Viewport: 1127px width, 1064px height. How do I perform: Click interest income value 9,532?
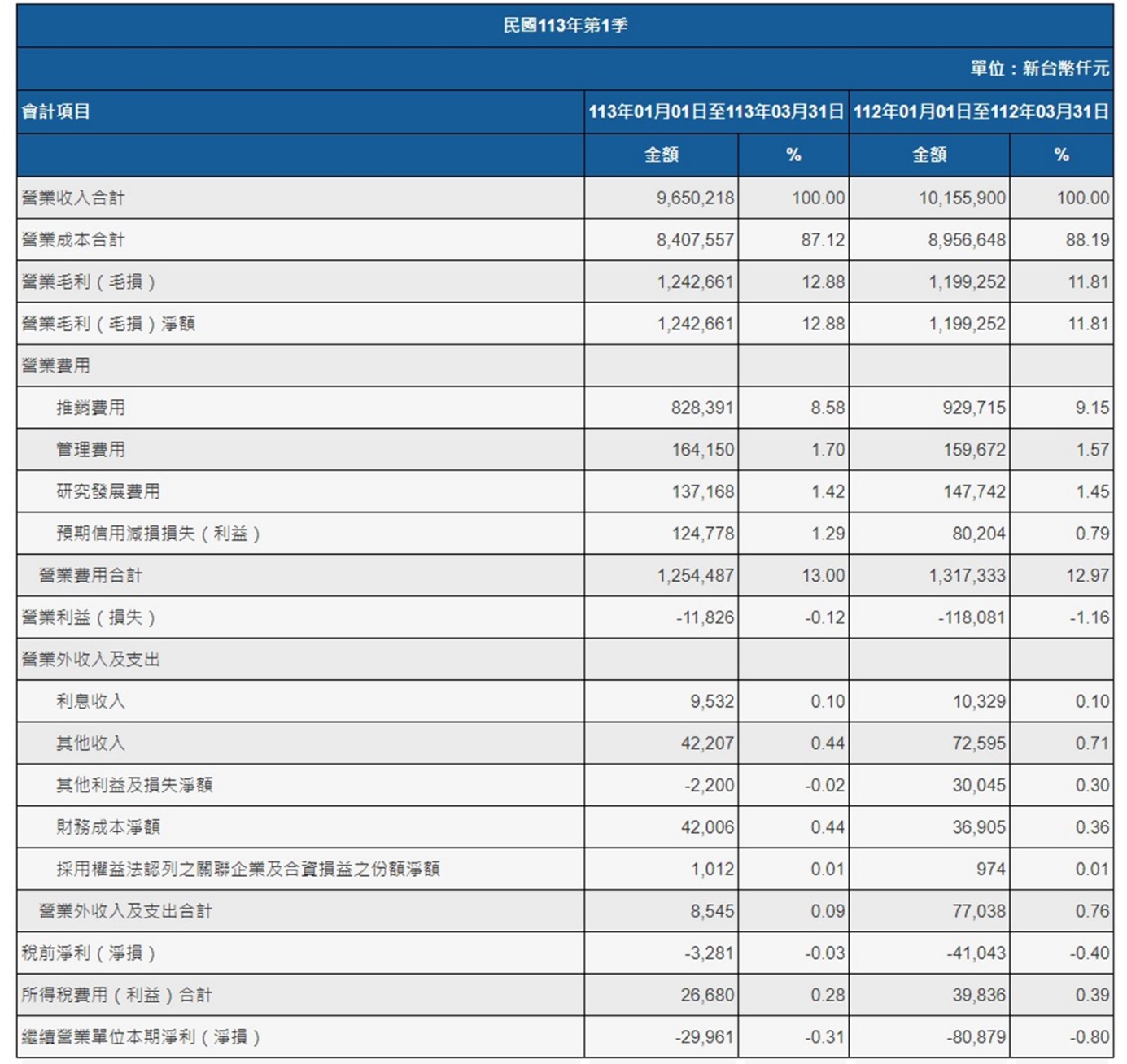pyautogui.click(x=712, y=701)
